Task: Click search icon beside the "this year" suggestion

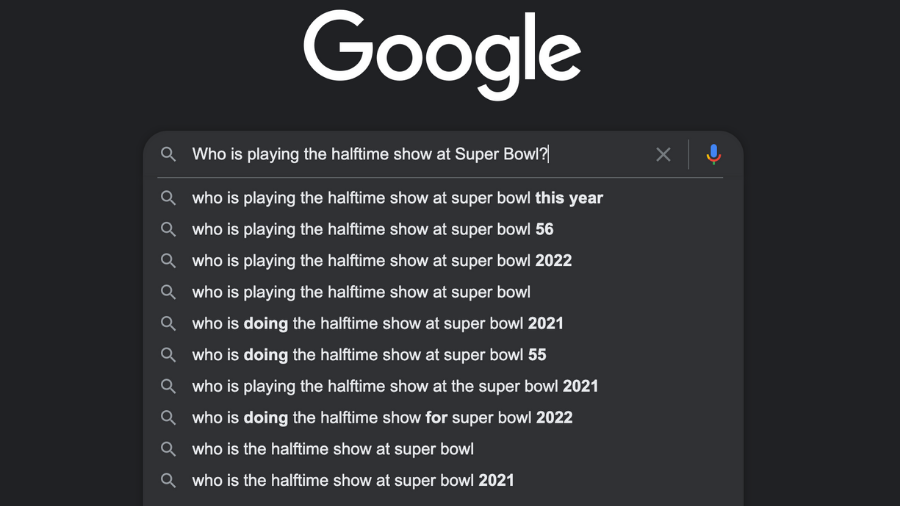Action: (169, 198)
